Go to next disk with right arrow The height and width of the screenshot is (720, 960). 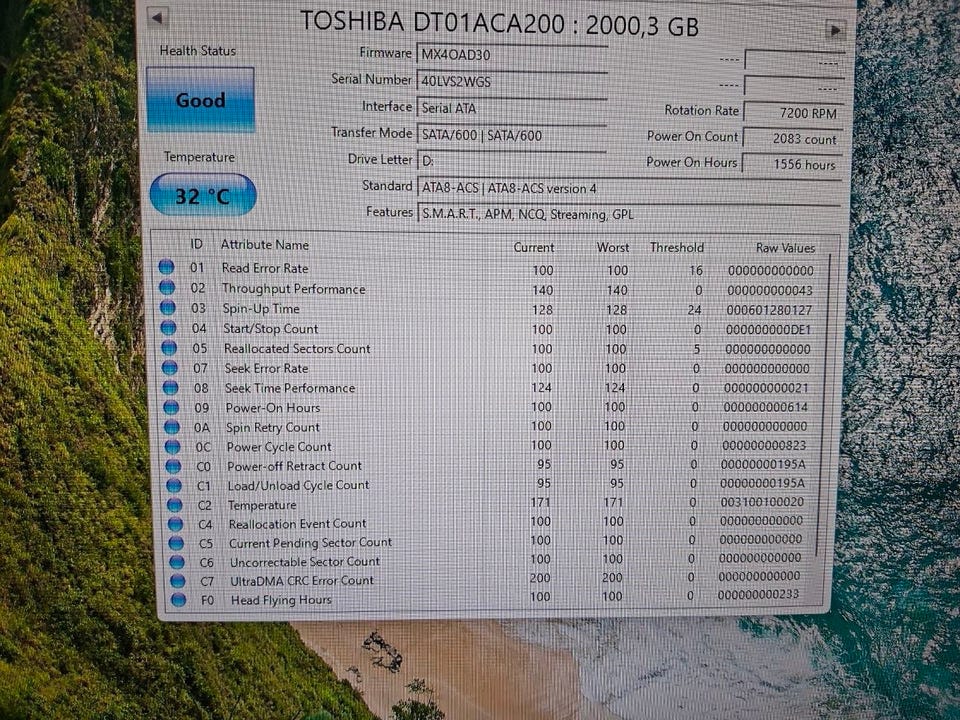[834, 29]
